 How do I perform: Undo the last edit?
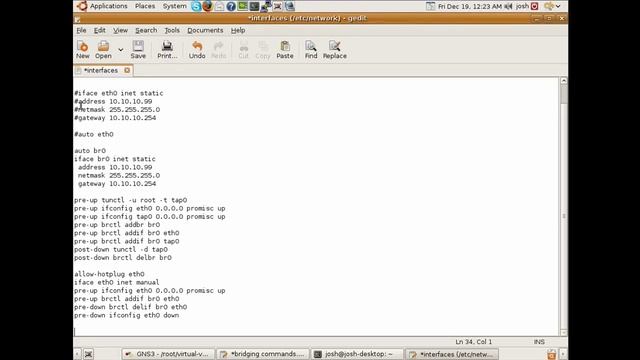click(197, 50)
